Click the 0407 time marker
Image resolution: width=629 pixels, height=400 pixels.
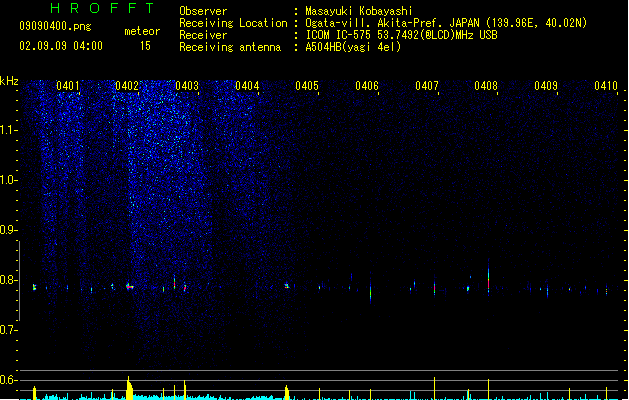pos(427,86)
